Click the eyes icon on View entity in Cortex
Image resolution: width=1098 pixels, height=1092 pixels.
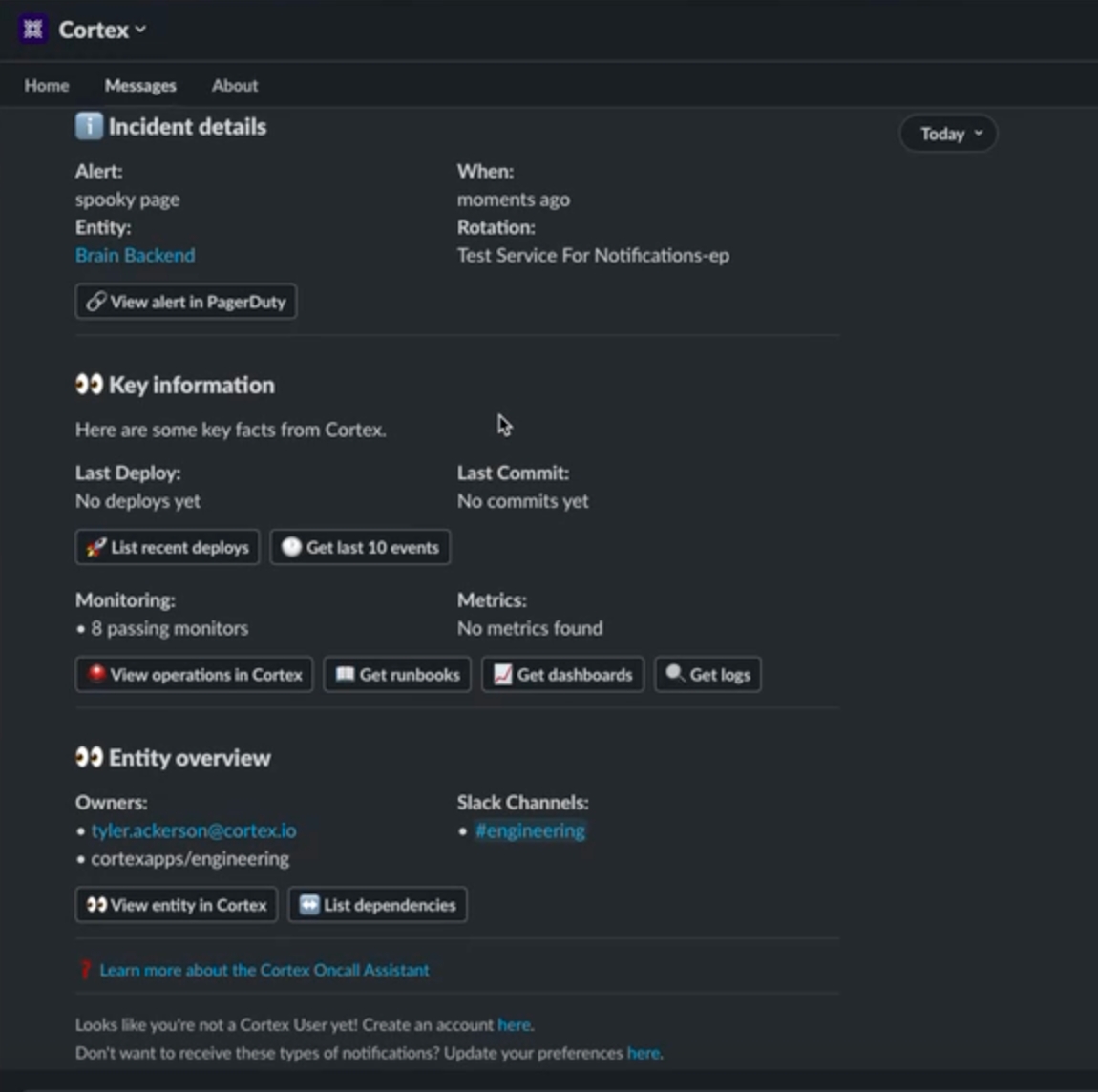point(96,905)
